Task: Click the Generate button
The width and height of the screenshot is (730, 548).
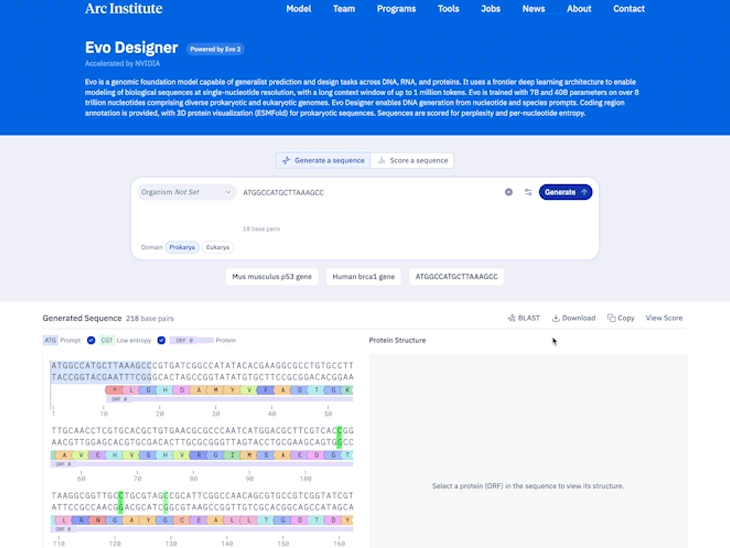Action: pos(565,192)
